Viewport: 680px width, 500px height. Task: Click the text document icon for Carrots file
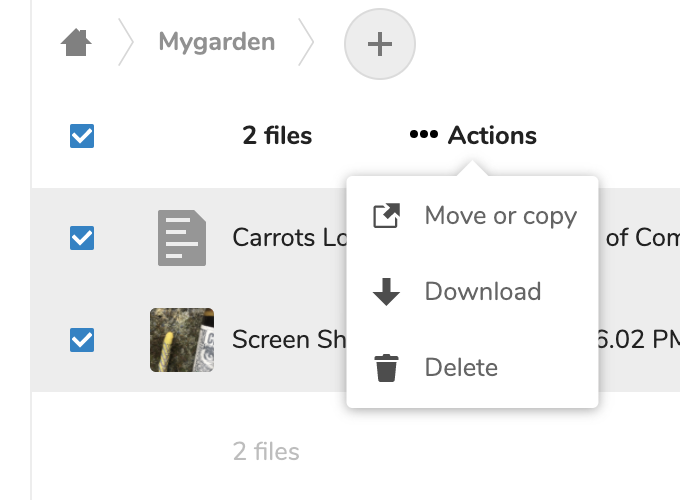[182, 238]
